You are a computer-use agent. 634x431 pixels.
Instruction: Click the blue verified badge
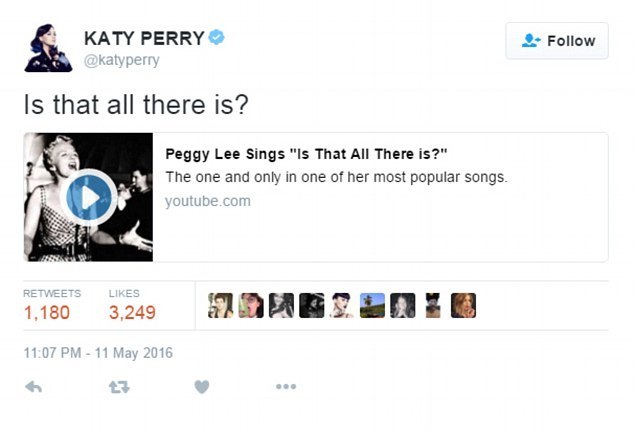point(217,38)
